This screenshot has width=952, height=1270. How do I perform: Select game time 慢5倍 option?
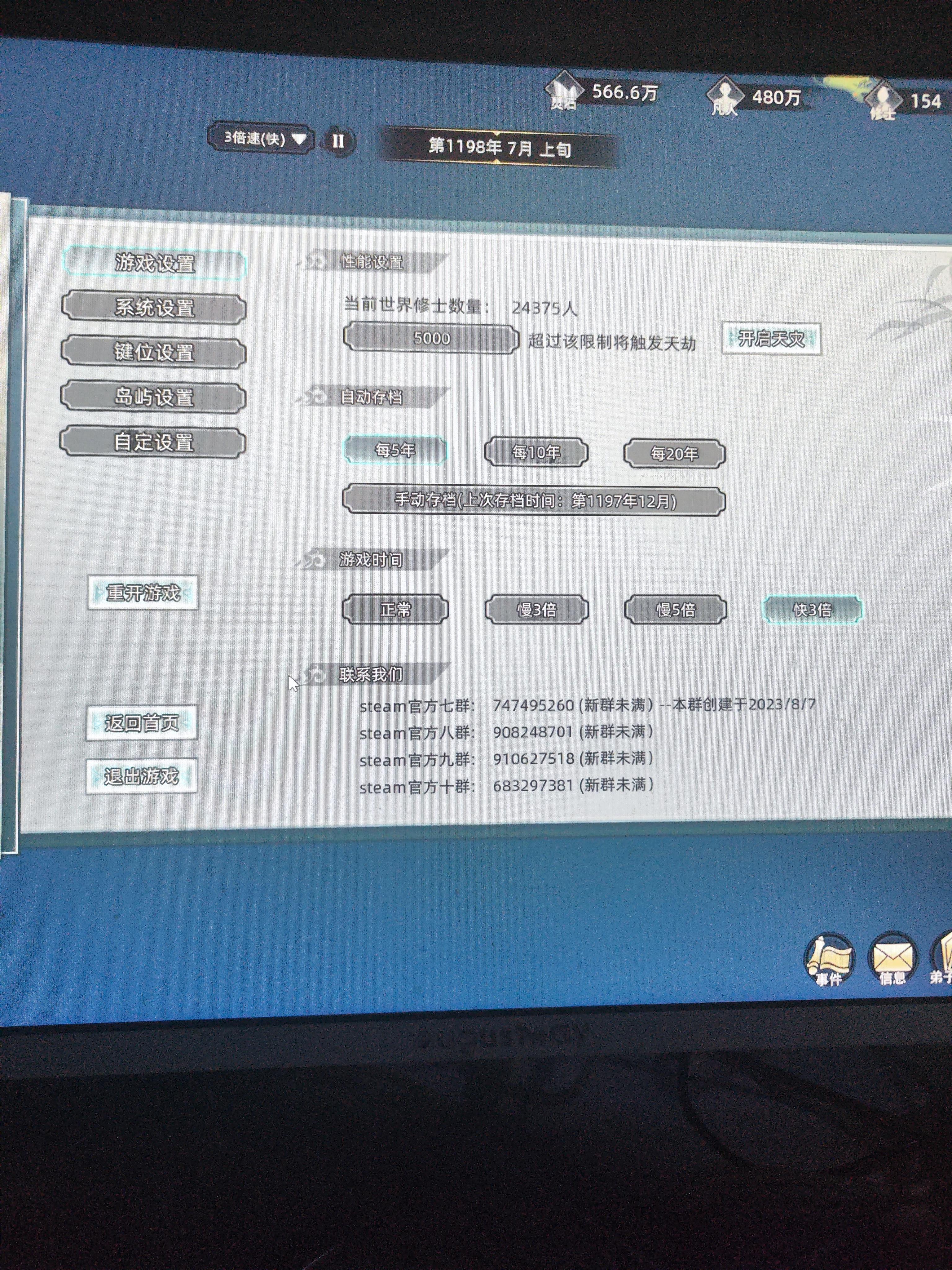coord(675,609)
